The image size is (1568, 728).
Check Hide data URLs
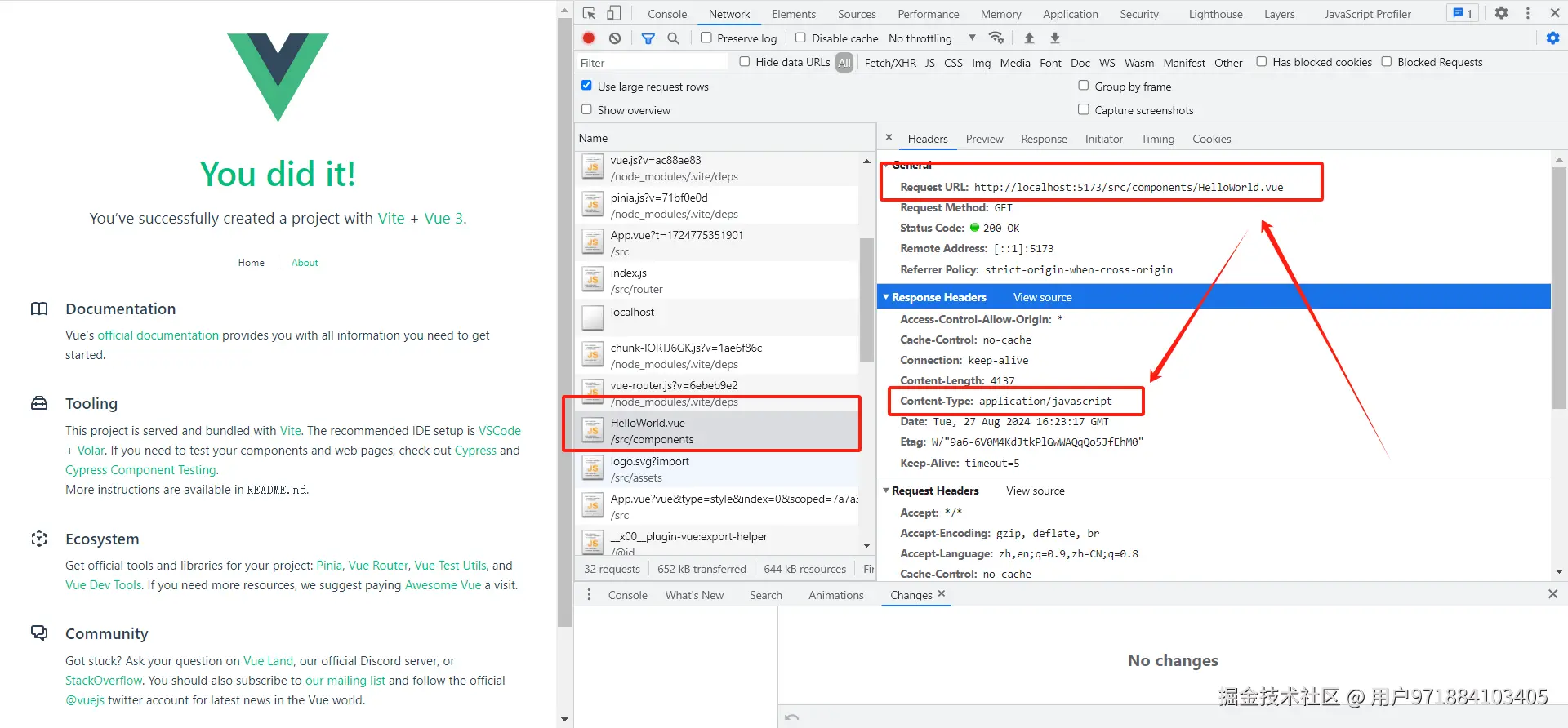pyautogui.click(x=745, y=61)
